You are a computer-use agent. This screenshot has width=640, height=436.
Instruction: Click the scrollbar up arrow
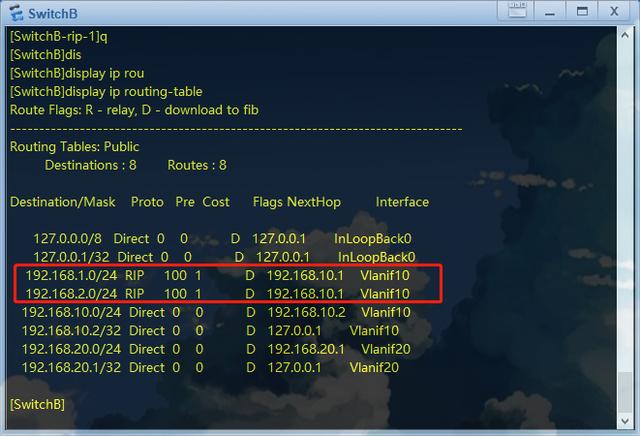[624, 36]
